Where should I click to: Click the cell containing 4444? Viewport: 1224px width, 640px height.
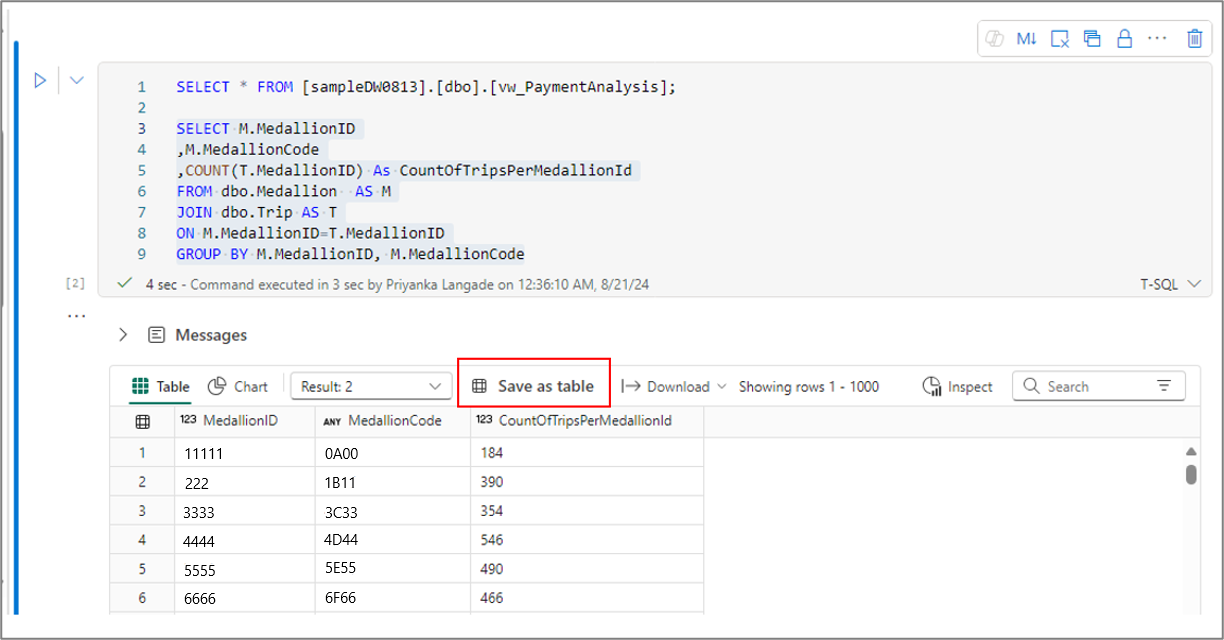pyautogui.click(x=244, y=540)
